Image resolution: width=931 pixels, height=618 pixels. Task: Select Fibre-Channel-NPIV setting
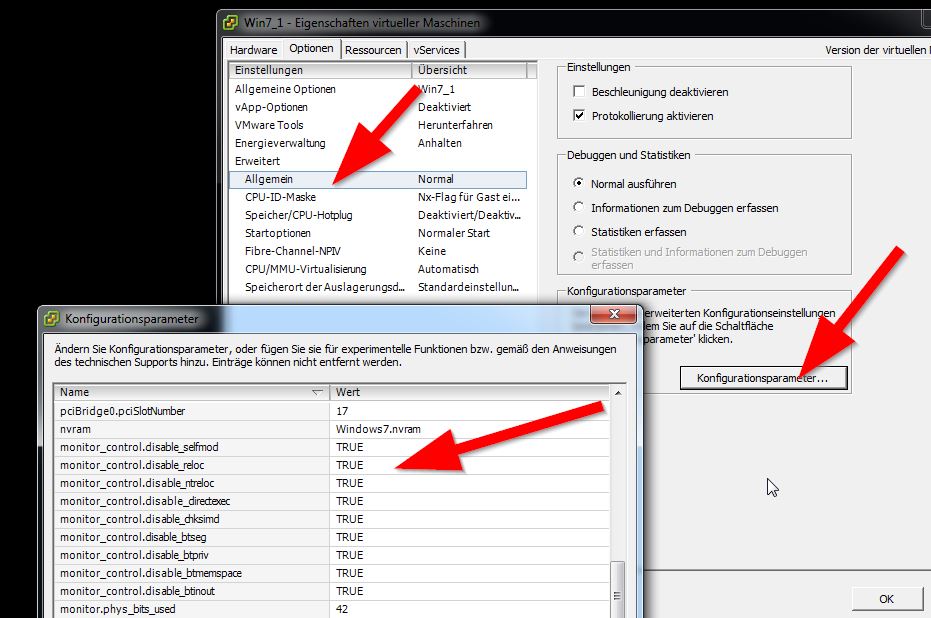293,251
